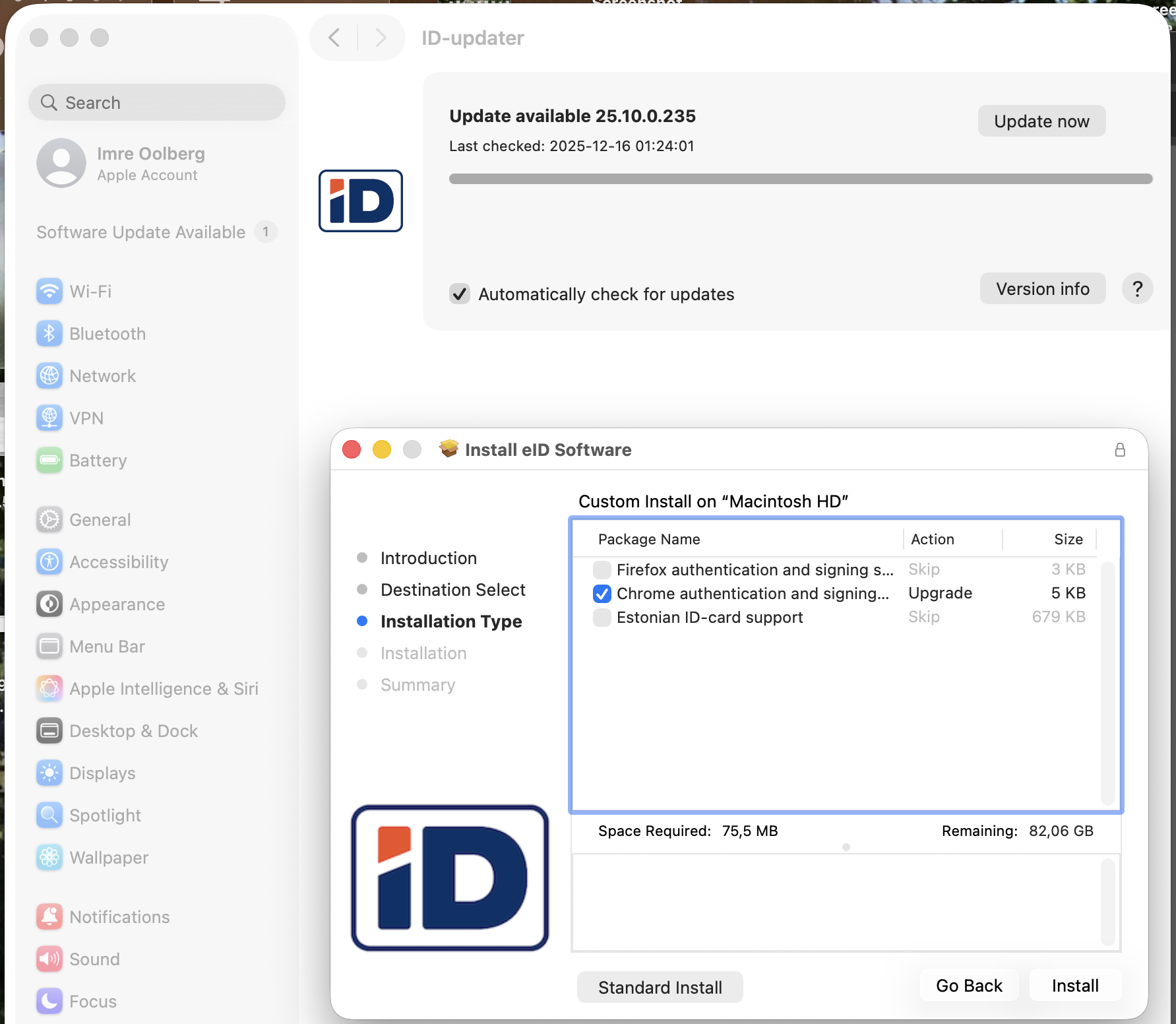The width and height of the screenshot is (1176, 1024).
Task: Click the Update now button
Action: pyautogui.click(x=1041, y=121)
